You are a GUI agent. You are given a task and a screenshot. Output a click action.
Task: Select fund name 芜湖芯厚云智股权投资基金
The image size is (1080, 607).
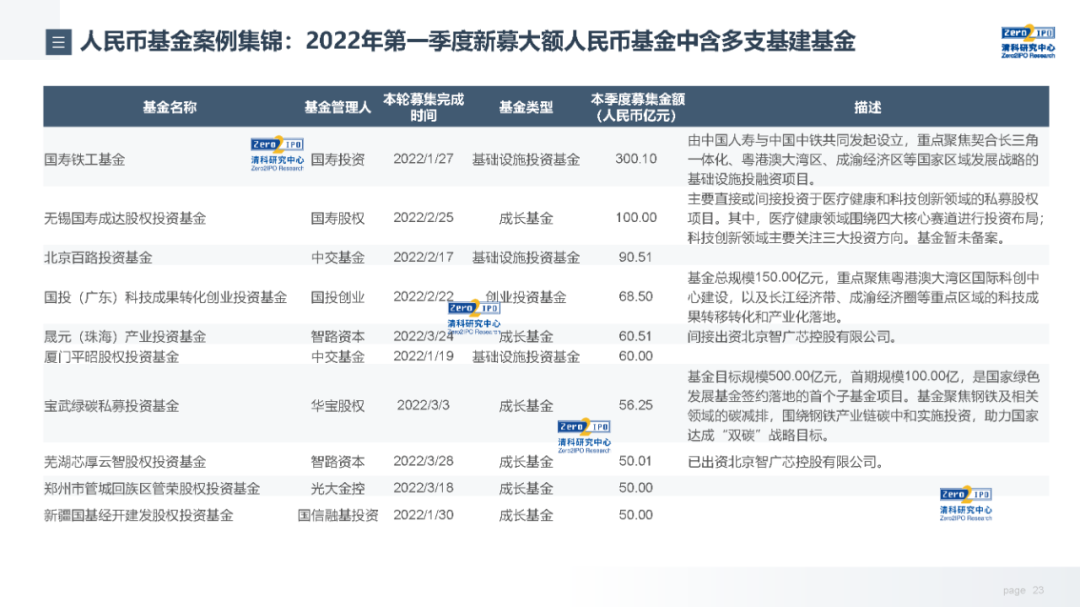[125, 462]
